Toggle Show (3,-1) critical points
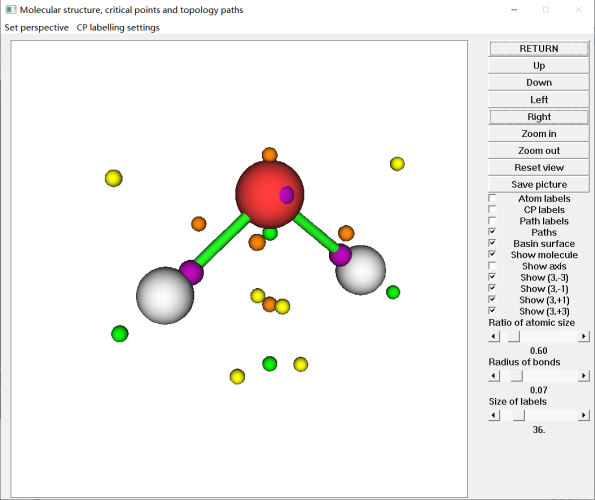 (492, 288)
